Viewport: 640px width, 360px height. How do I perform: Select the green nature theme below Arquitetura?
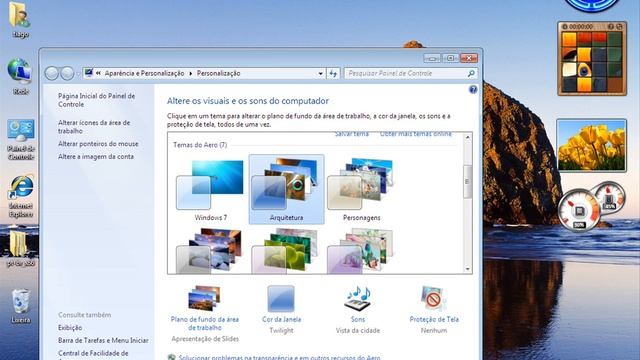[x=285, y=250]
